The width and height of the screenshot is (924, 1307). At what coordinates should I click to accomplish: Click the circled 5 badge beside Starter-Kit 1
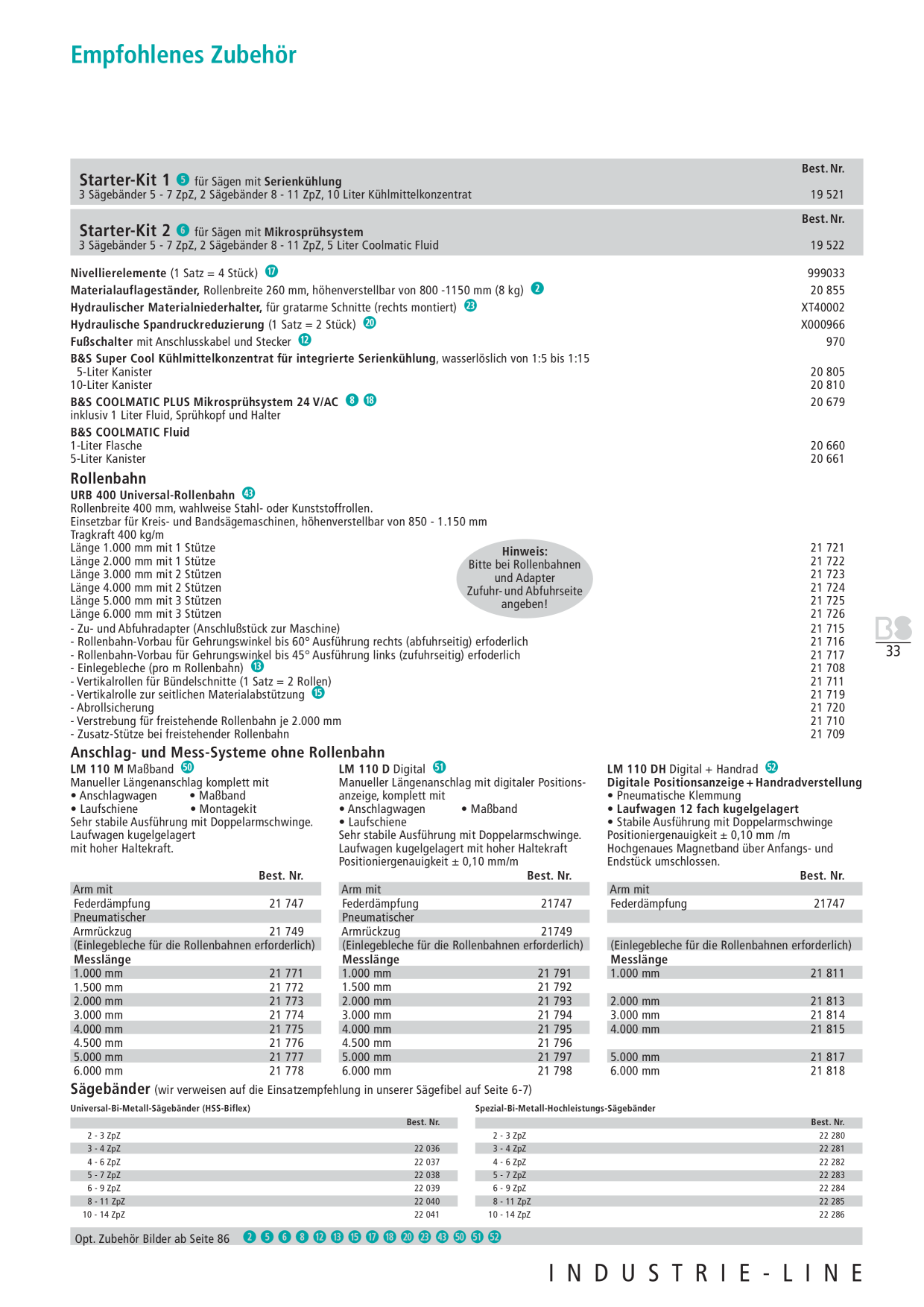[x=183, y=180]
